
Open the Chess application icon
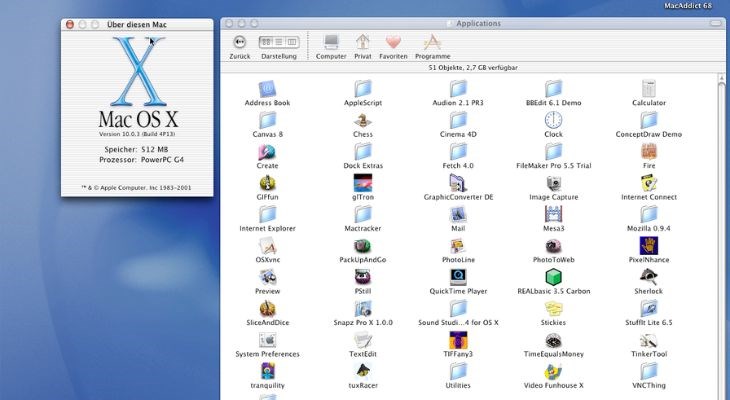point(363,120)
